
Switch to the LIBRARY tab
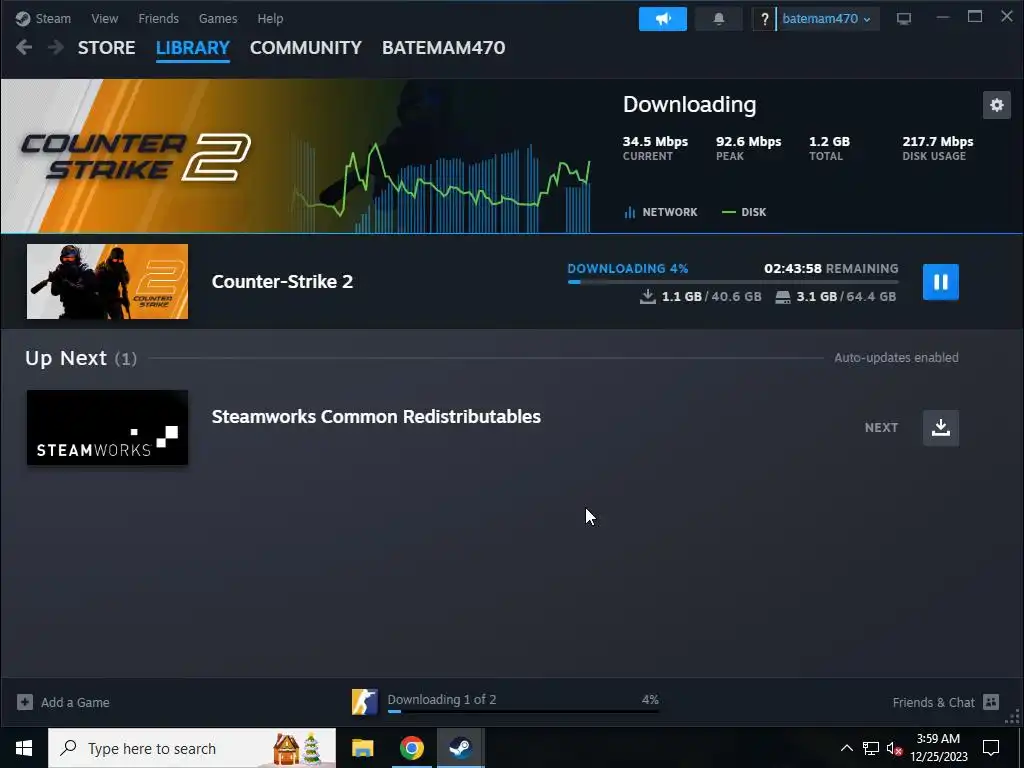(x=193, y=48)
